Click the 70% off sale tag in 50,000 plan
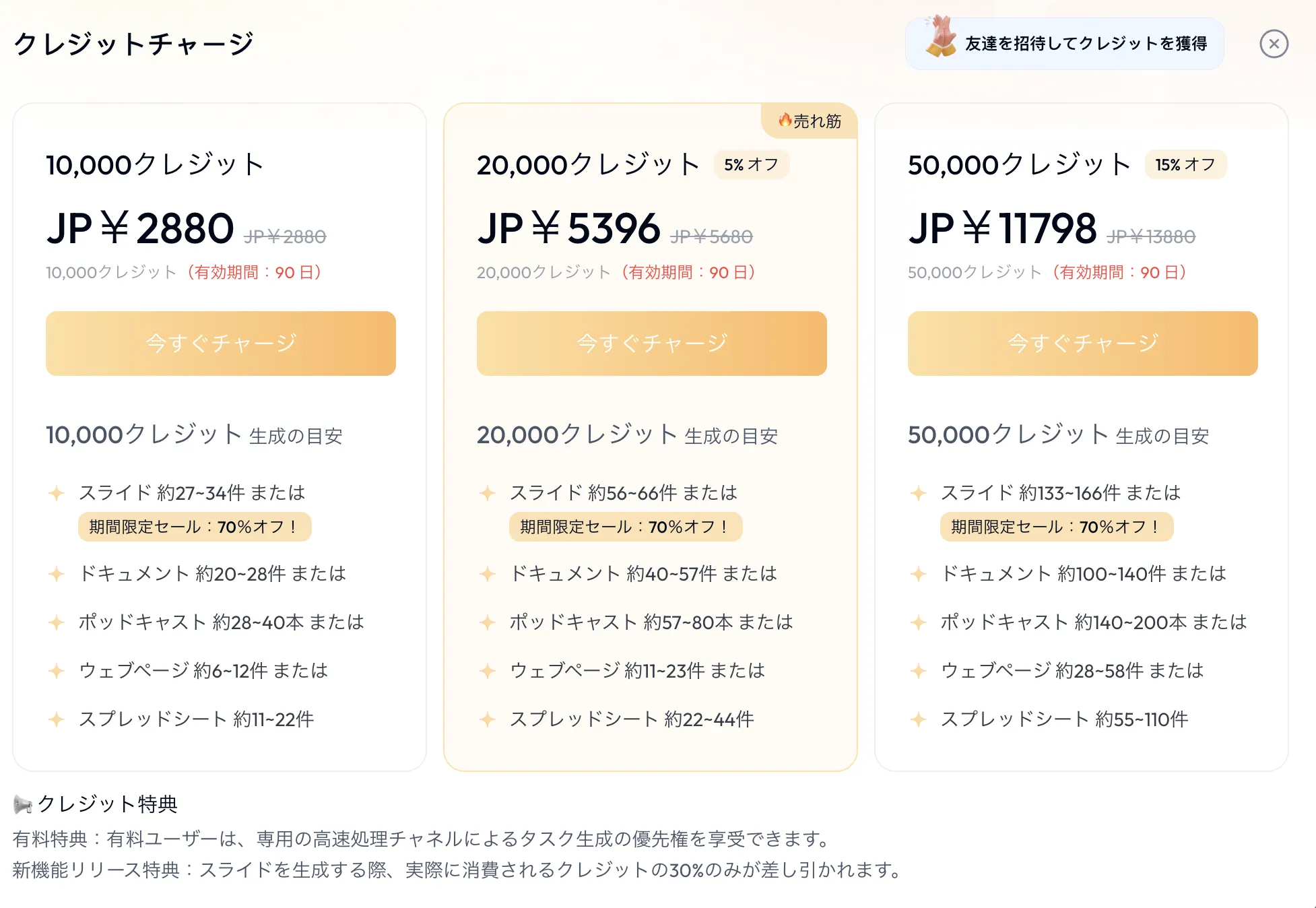This screenshot has width=1316, height=908. pyautogui.click(x=1057, y=527)
